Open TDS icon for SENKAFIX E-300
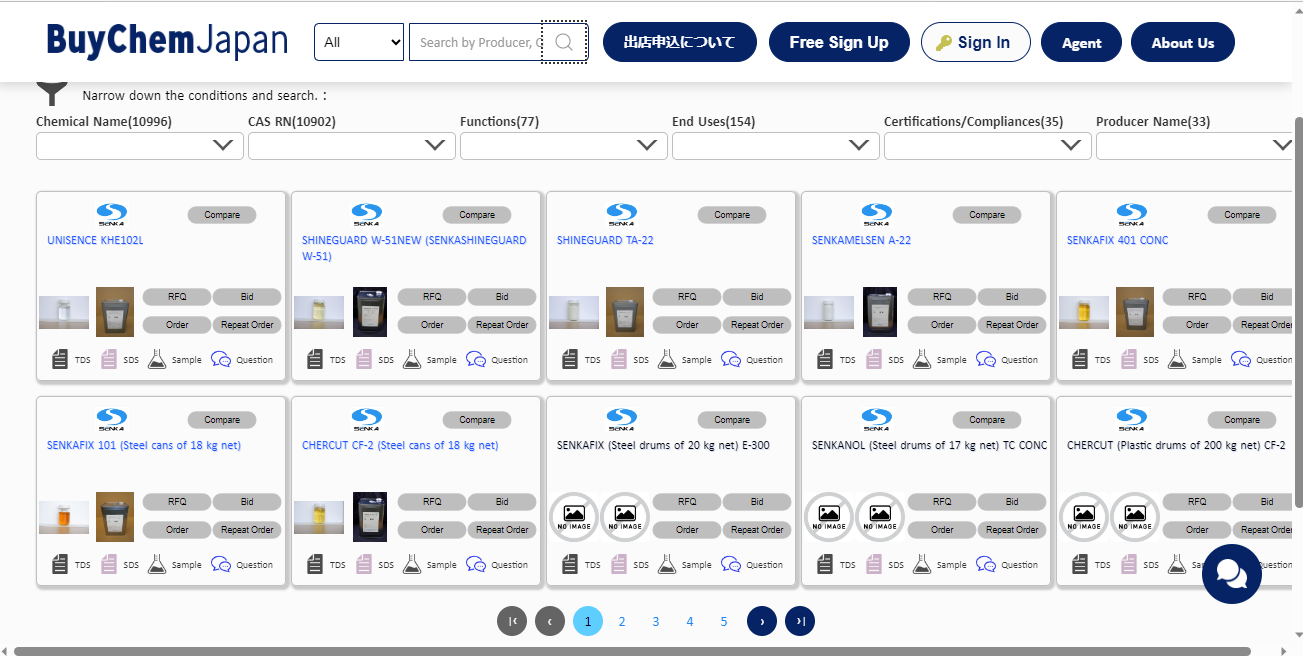The image size is (1303, 656). [571, 564]
